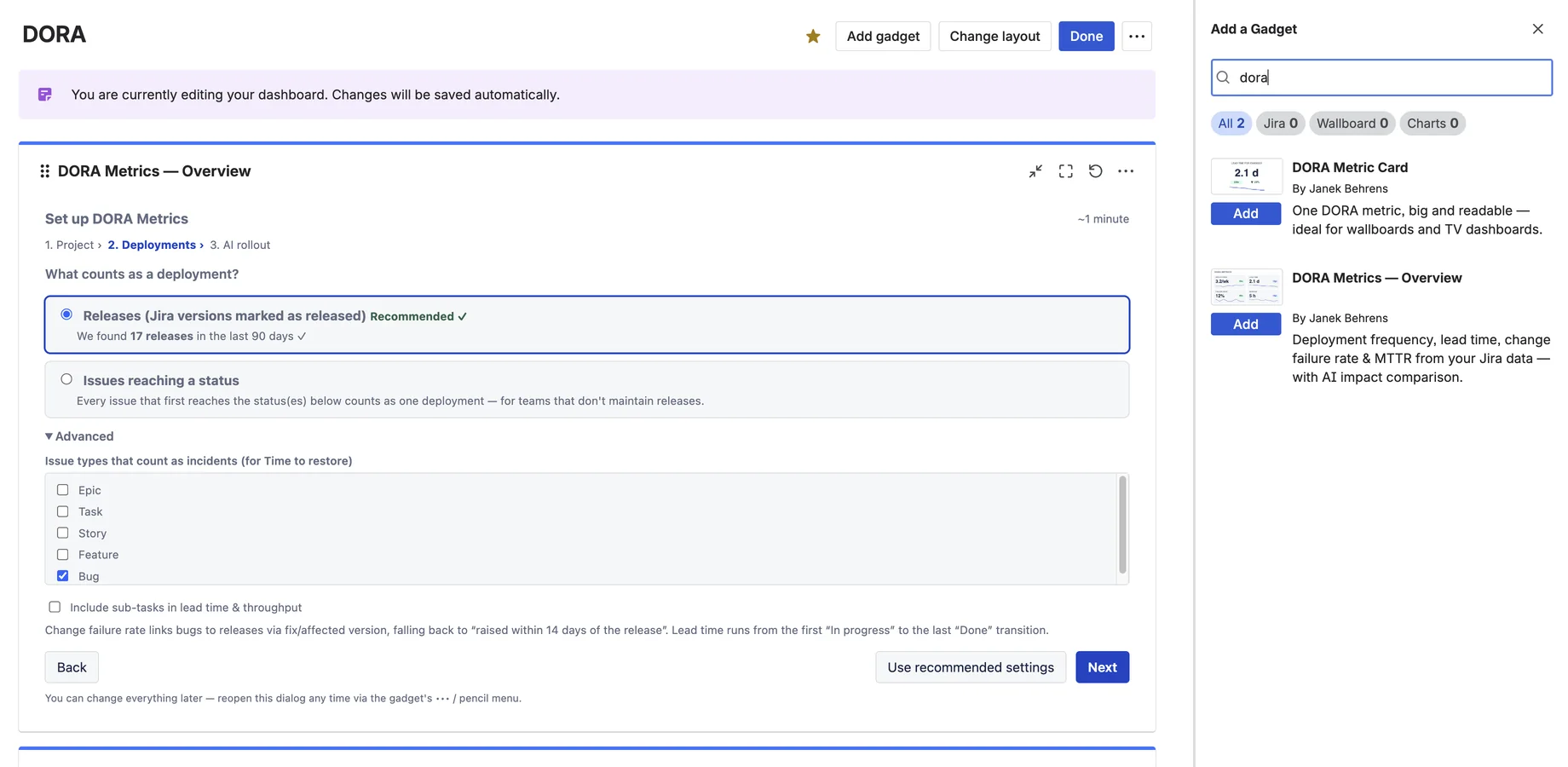Screen dimensions: 1568x767
Task: Go to step 1. Project
Action: (x=69, y=245)
